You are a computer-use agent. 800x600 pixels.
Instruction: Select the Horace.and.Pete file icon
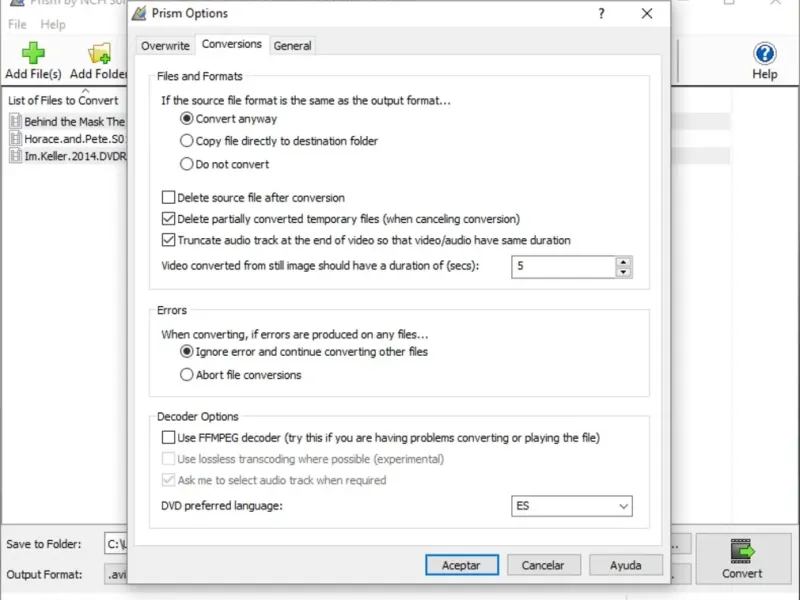pos(15,139)
